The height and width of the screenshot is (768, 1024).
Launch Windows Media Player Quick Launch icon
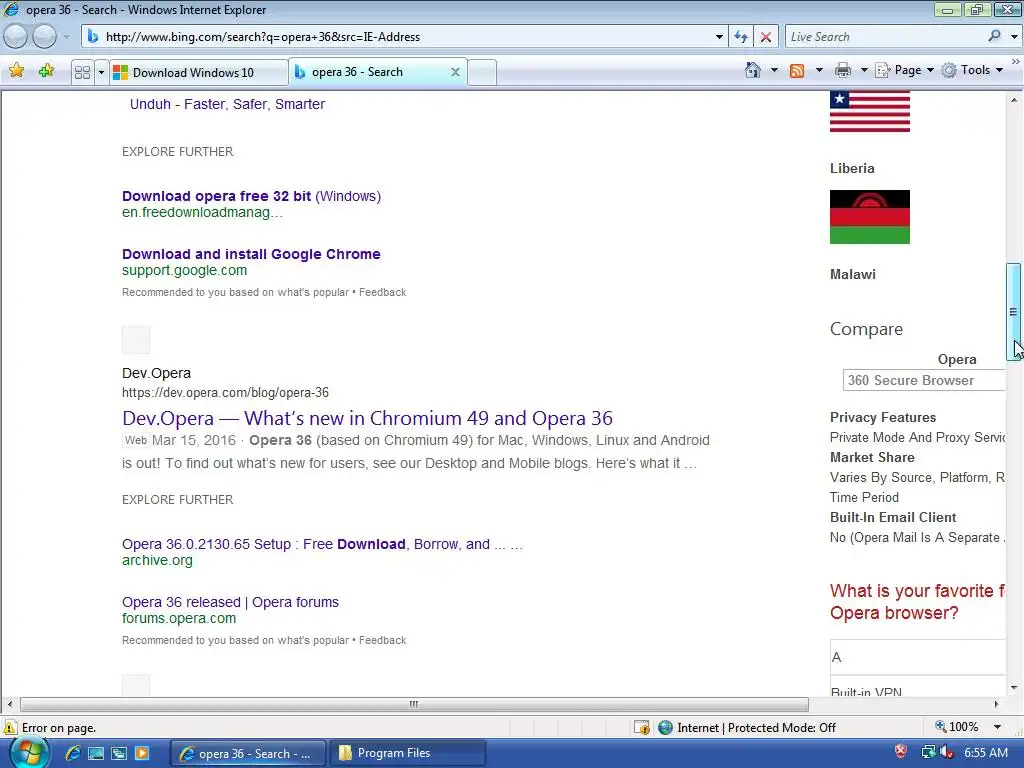point(142,753)
